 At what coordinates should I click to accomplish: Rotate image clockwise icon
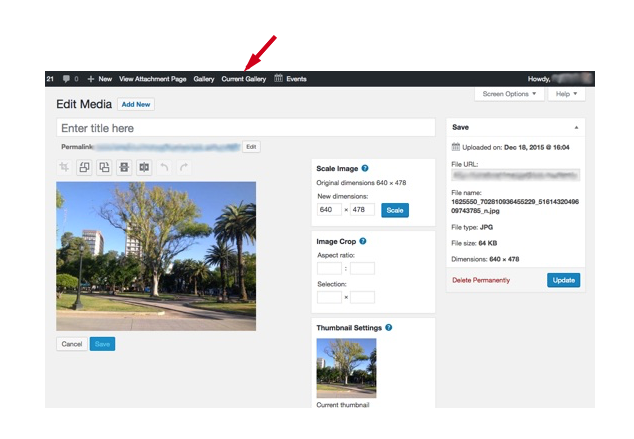104,167
